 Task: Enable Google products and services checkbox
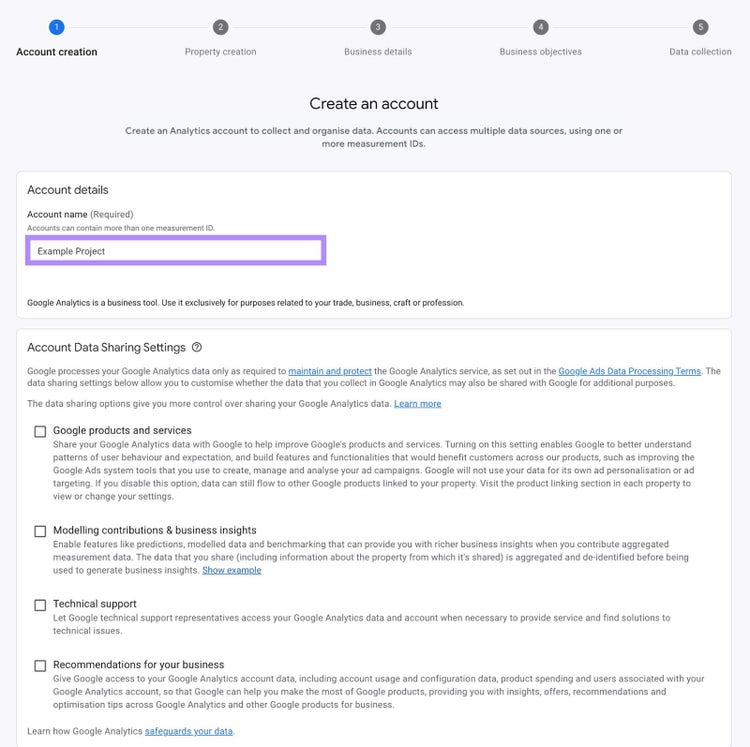(40, 431)
